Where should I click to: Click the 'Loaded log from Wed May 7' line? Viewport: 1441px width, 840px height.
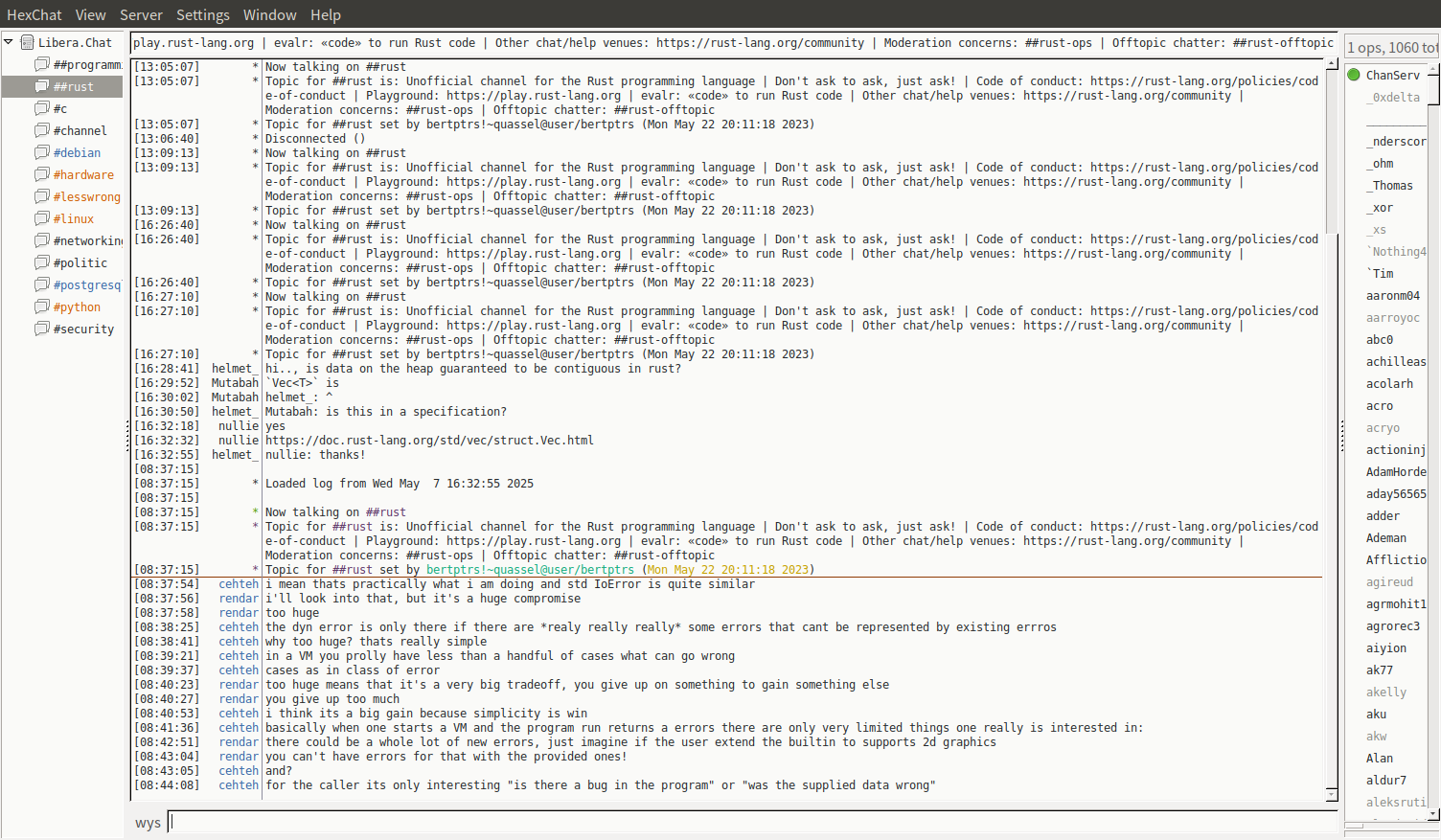pyautogui.click(x=400, y=484)
